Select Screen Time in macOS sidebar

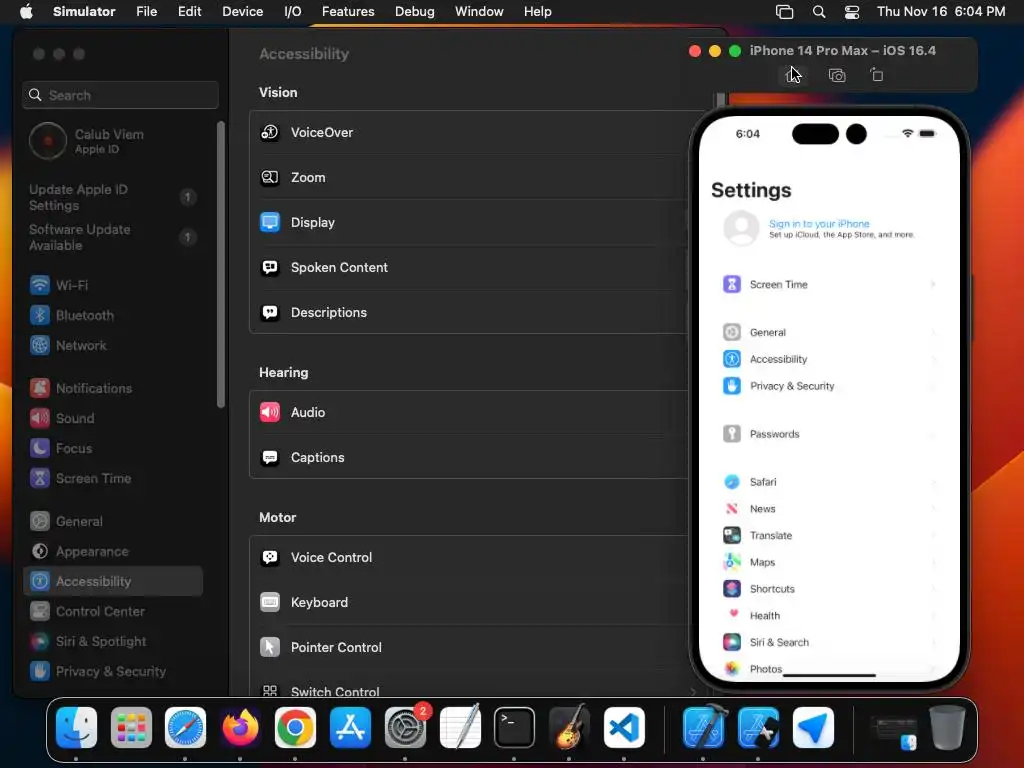[x=113, y=479]
